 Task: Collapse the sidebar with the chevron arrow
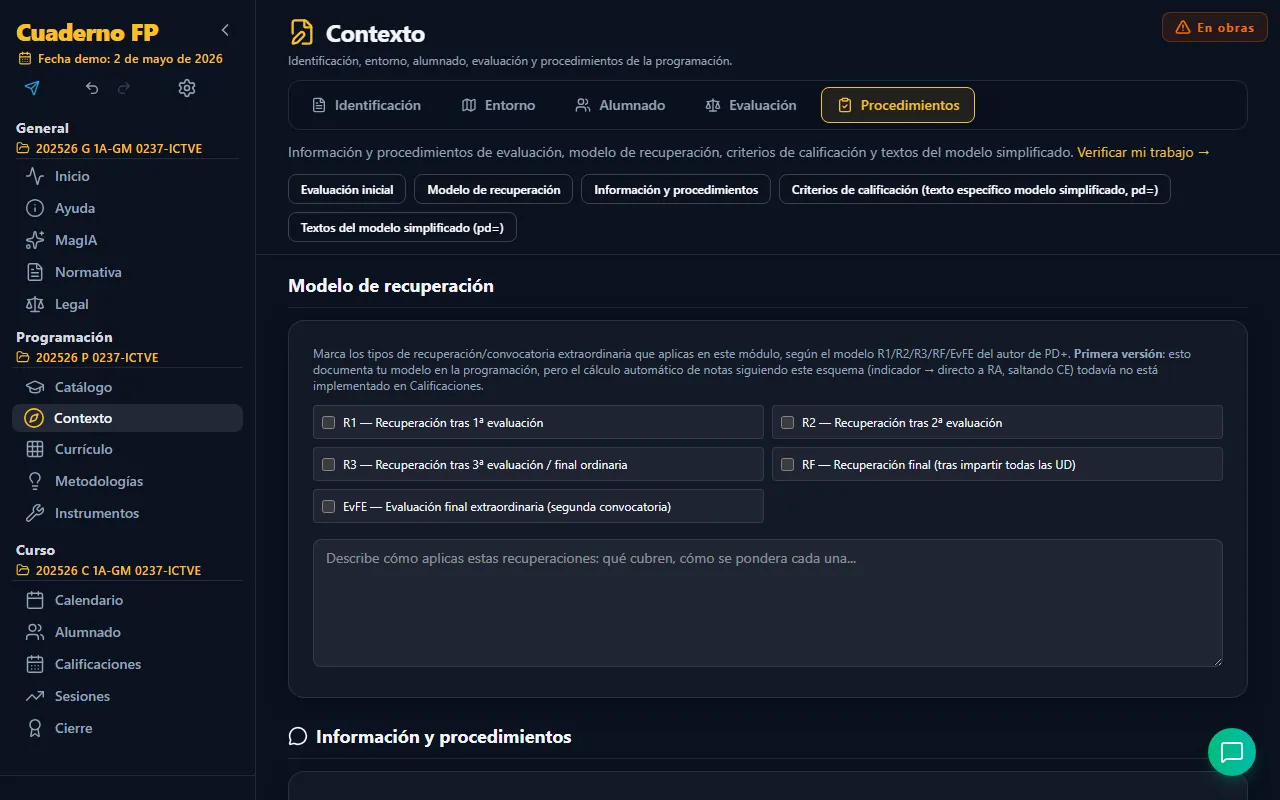click(x=225, y=30)
